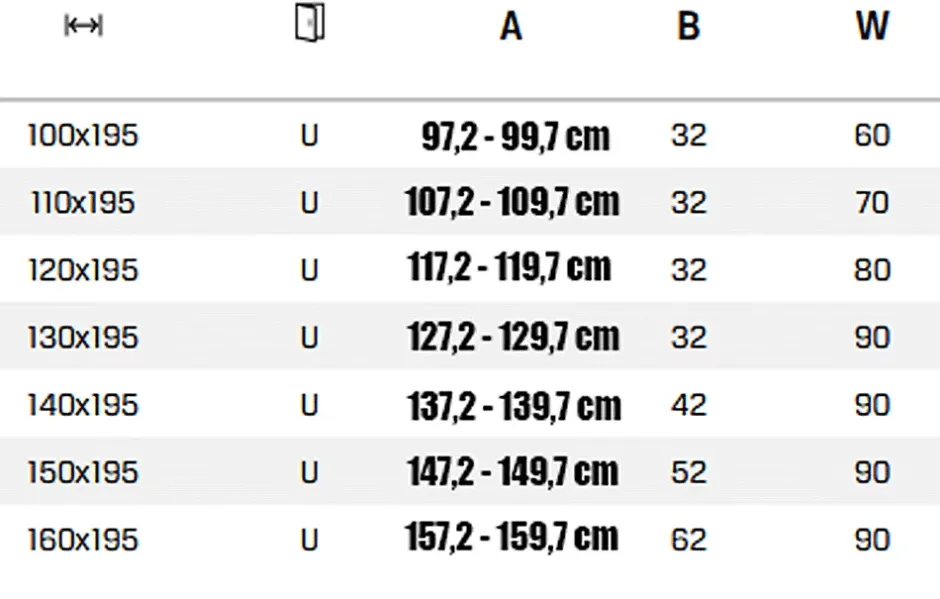This screenshot has height=599, width=940.
Task: Select the column W header
Action: (x=872, y=27)
